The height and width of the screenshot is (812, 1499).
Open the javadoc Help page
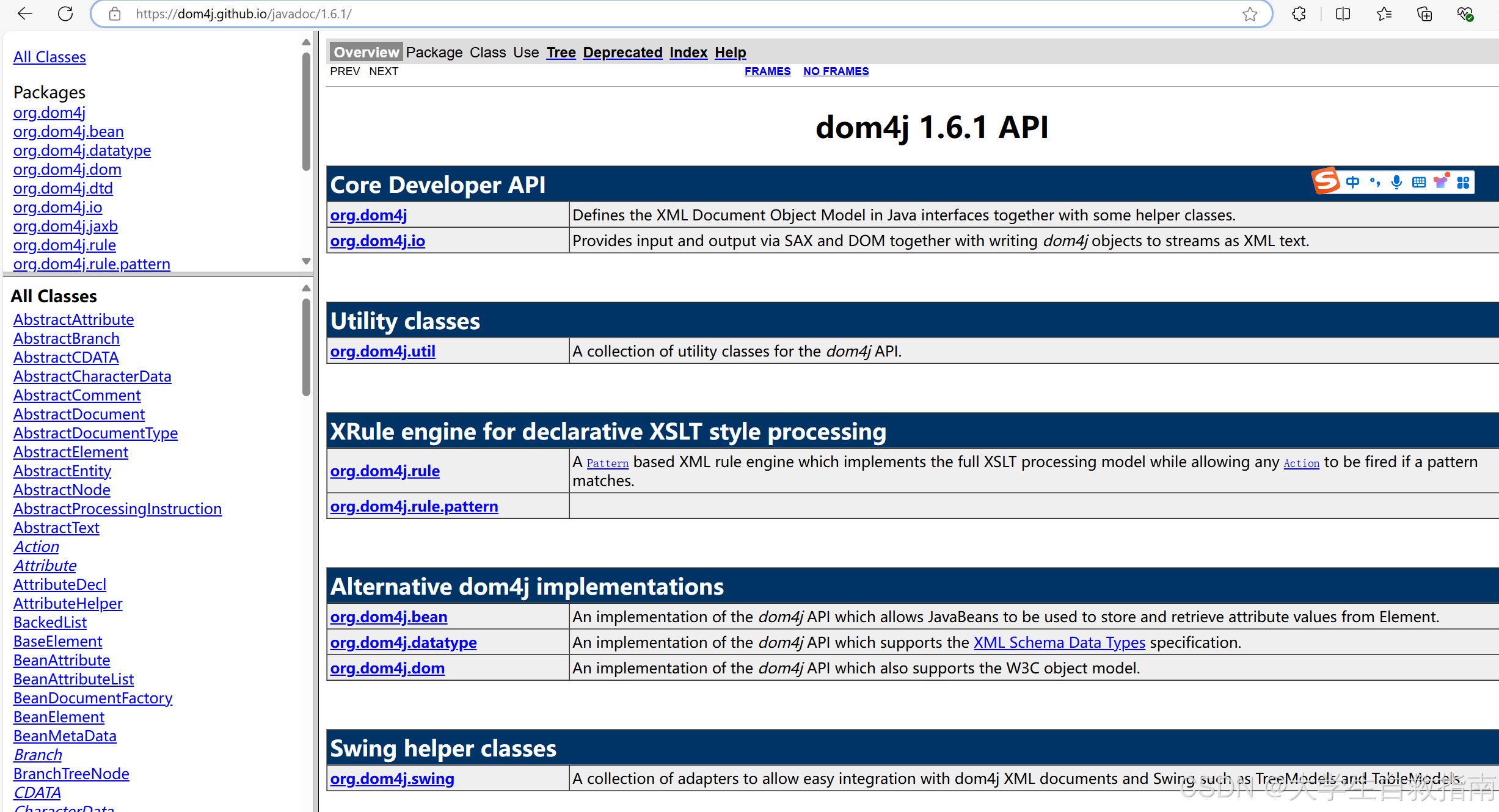tap(730, 53)
